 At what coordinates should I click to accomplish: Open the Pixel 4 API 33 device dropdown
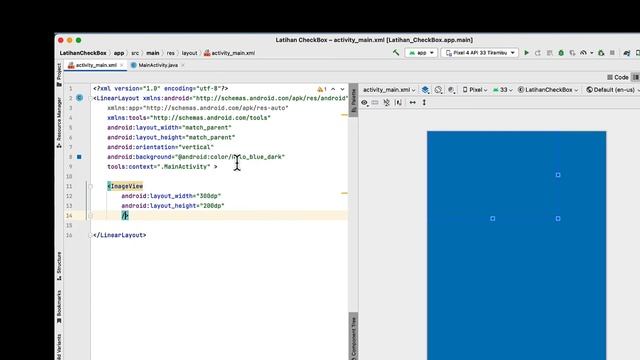pyautogui.click(x=480, y=53)
